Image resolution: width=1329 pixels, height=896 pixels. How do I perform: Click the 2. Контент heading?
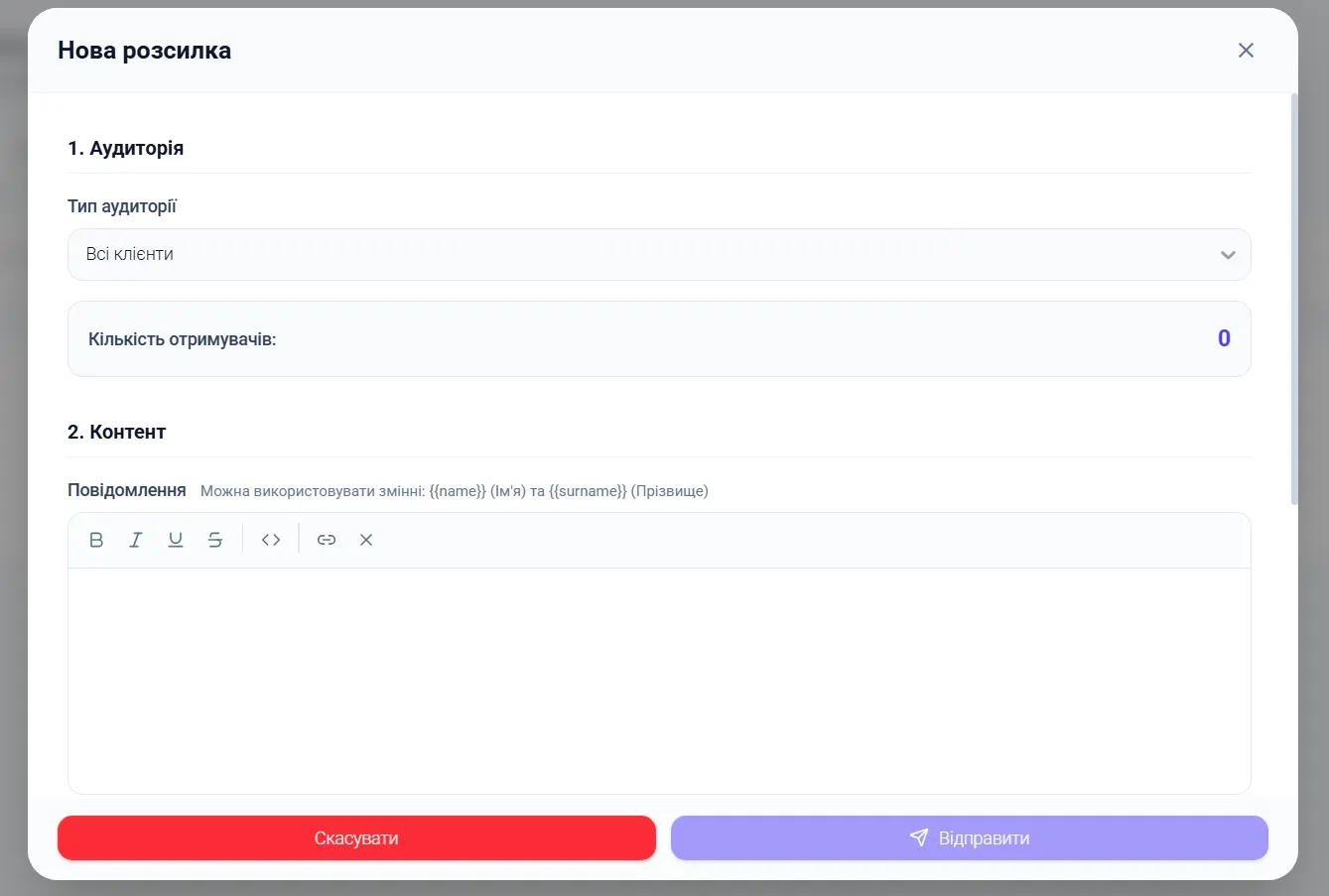click(117, 432)
